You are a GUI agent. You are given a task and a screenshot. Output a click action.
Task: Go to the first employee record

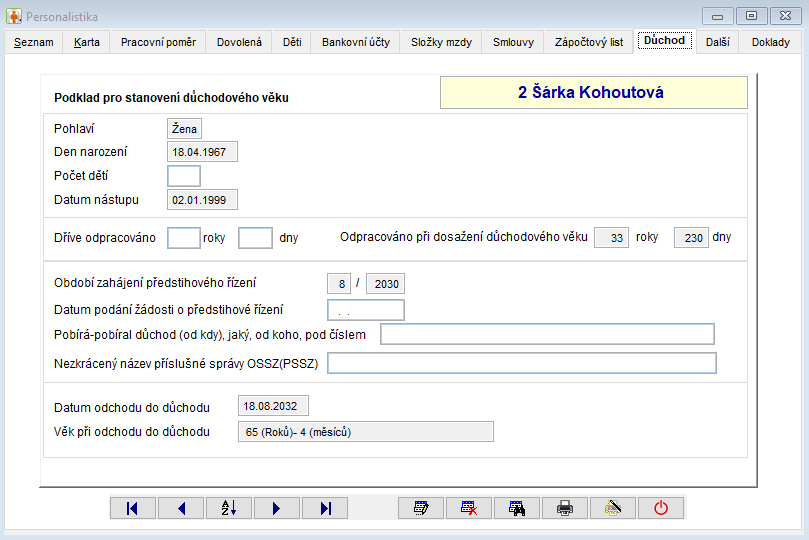[133, 508]
